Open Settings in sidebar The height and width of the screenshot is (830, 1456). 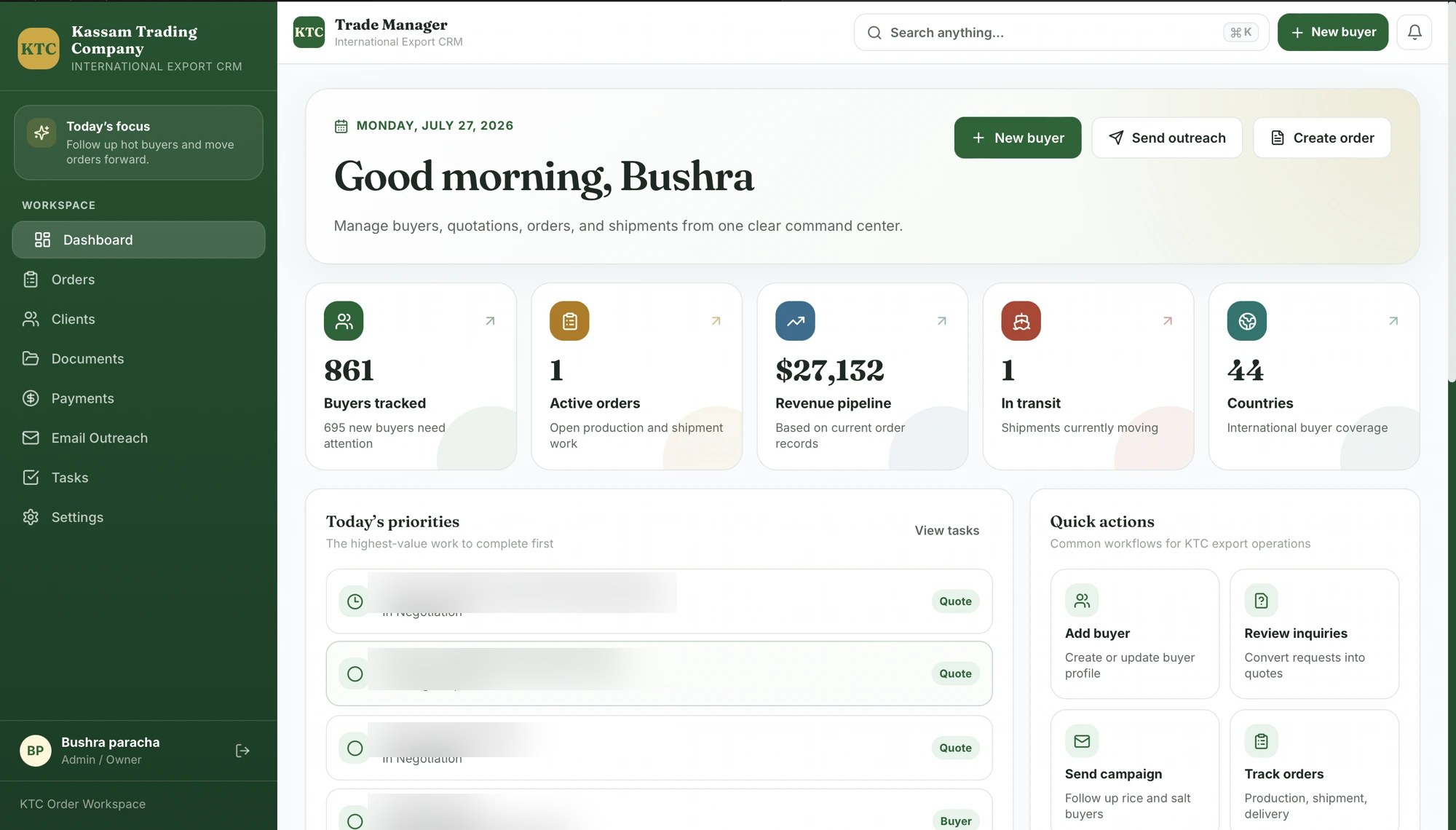(138, 518)
